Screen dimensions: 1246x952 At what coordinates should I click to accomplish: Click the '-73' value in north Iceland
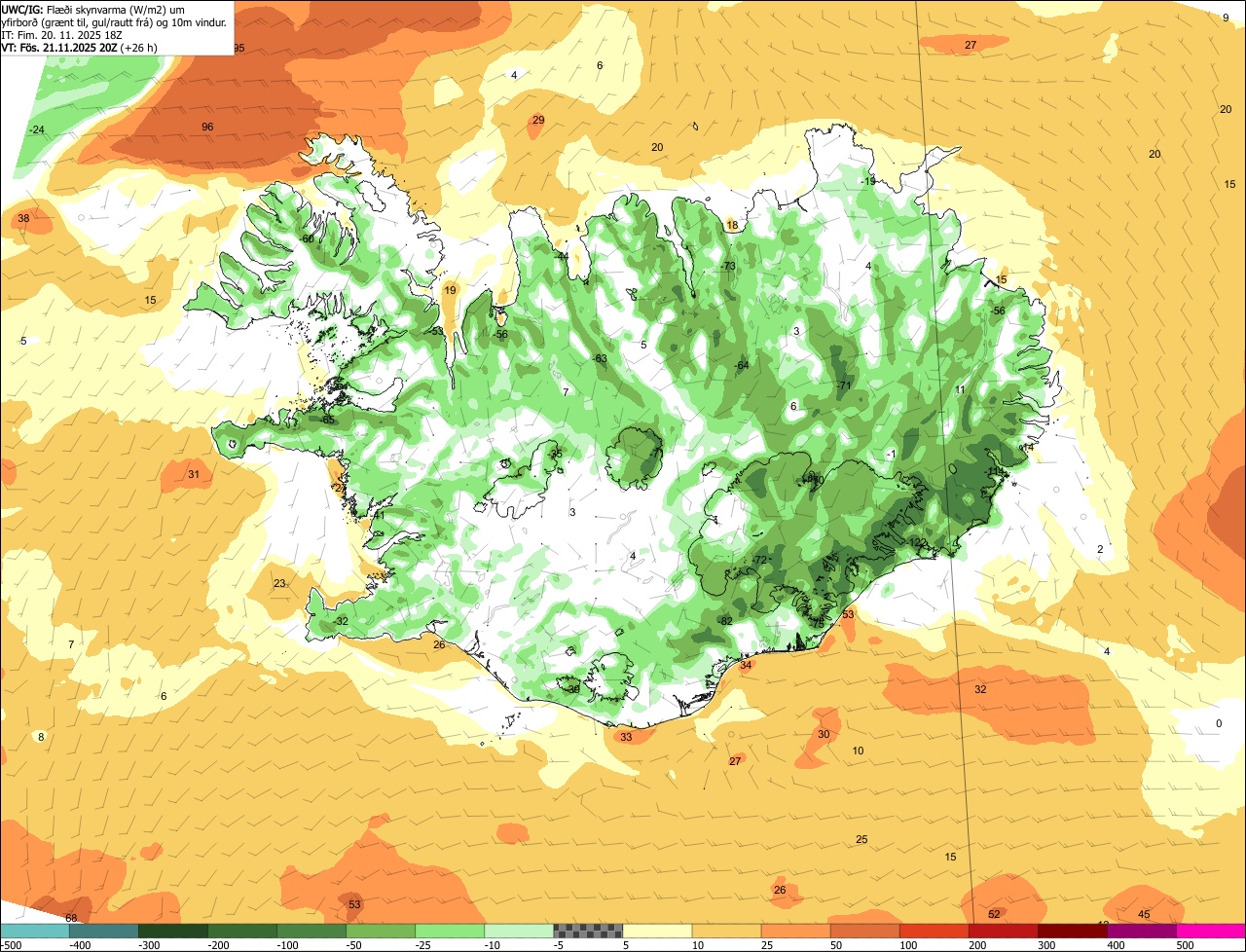point(728,266)
